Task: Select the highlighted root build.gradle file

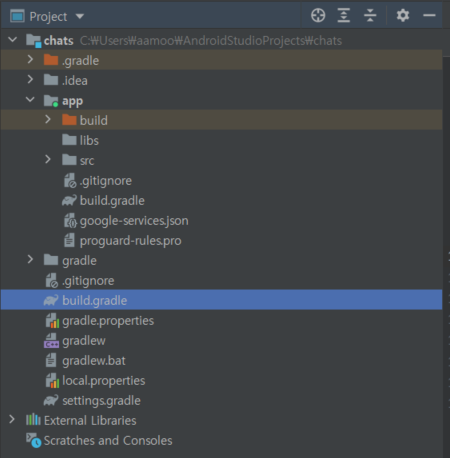Action: [x=221, y=300]
